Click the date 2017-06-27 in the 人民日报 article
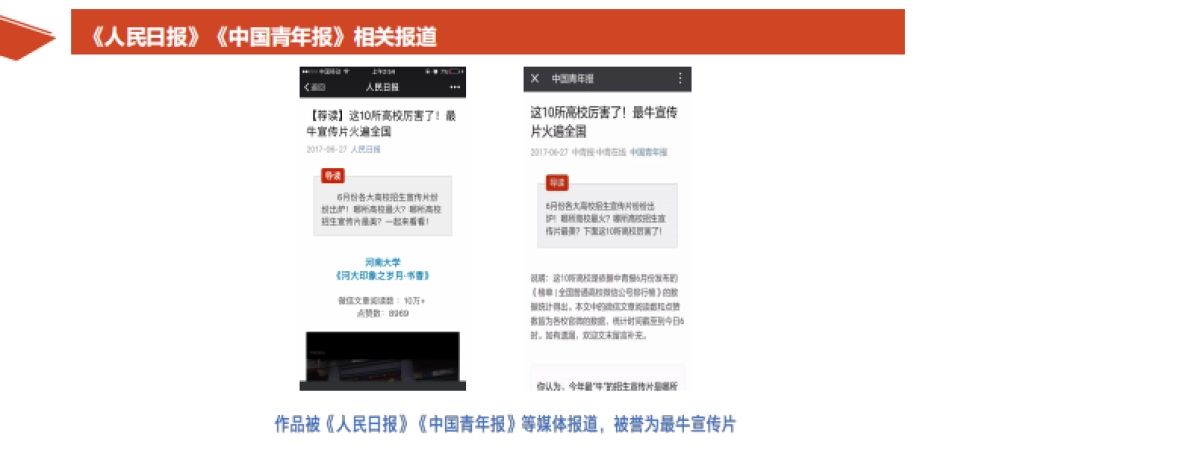 pyautogui.click(x=326, y=149)
